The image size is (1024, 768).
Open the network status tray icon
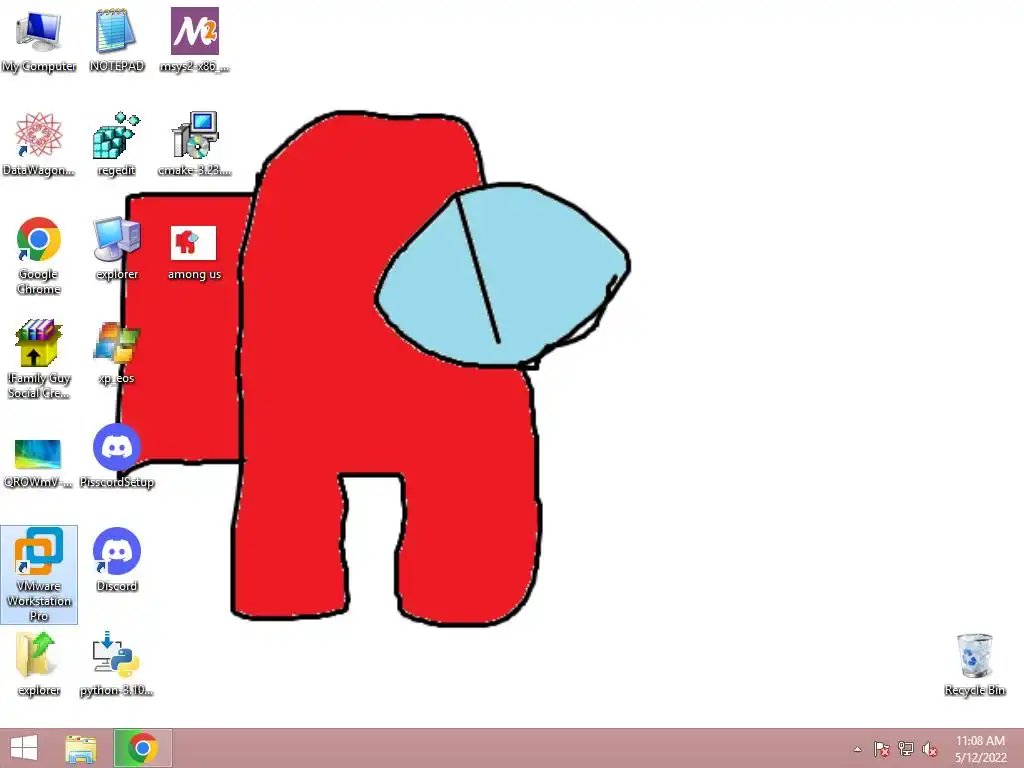click(906, 749)
